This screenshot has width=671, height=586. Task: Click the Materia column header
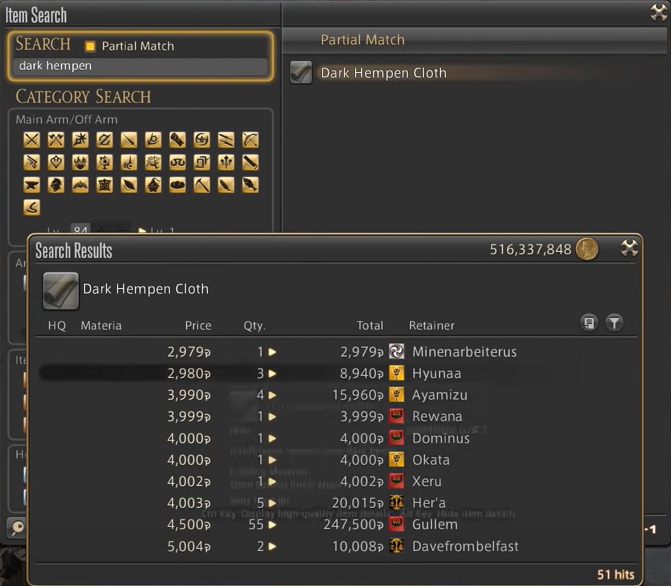(101, 326)
